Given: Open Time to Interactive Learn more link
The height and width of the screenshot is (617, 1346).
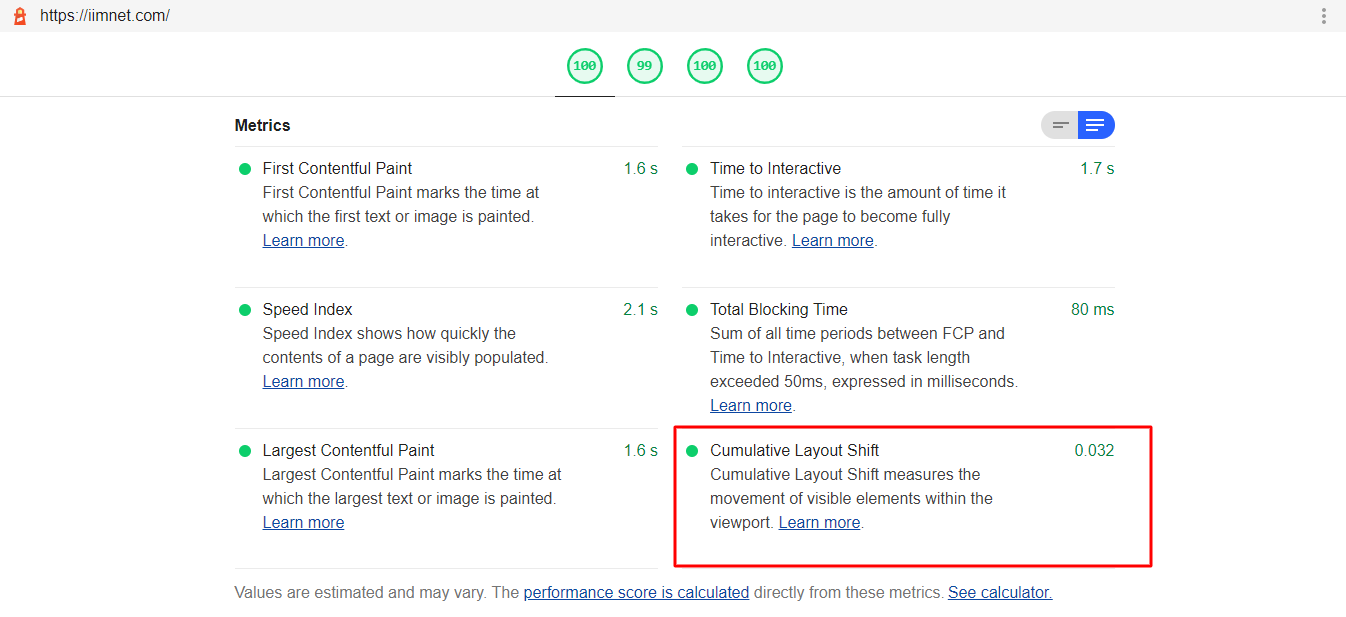Looking at the screenshot, I should point(832,240).
